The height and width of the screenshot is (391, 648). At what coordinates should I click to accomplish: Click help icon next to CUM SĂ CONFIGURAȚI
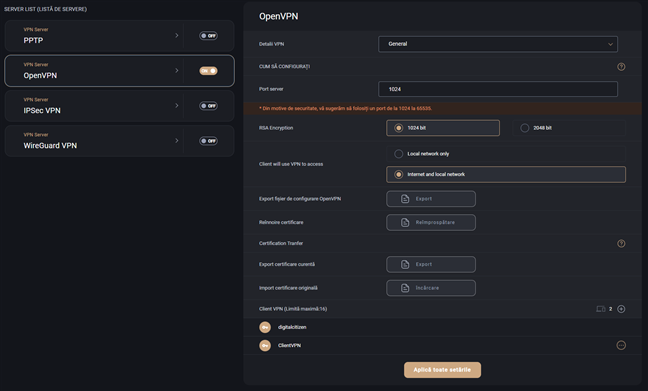click(621, 67)
